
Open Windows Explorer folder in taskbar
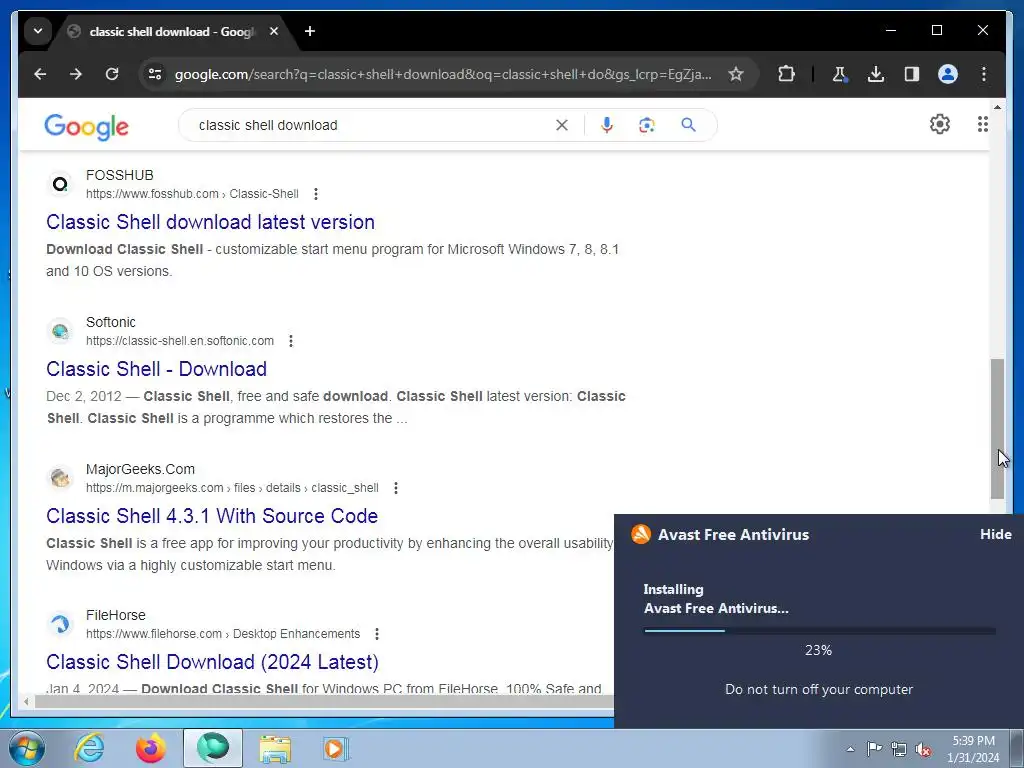click(x=275, y=748)
